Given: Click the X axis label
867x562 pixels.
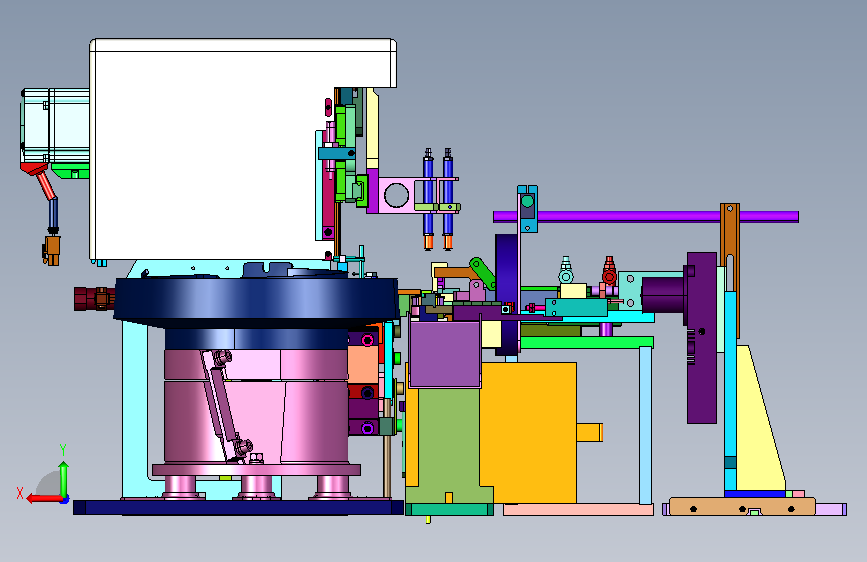Looking at the screenshot, I should point(20,493).
